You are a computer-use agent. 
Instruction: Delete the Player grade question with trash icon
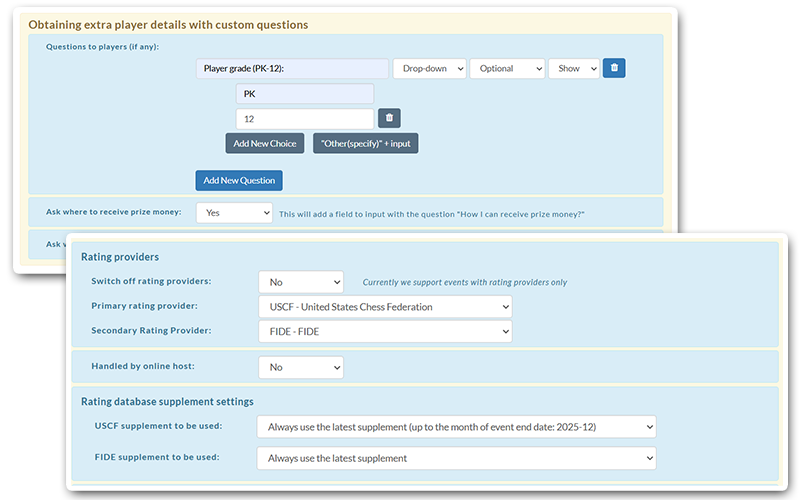(x=614, y=68)
